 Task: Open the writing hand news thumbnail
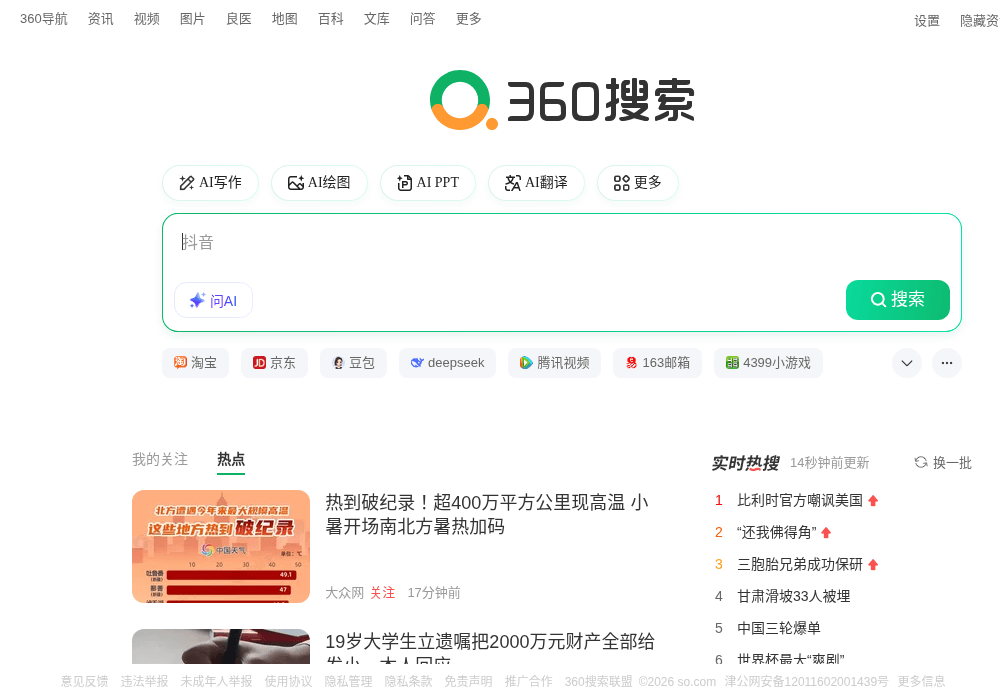[x=221, y=647]
